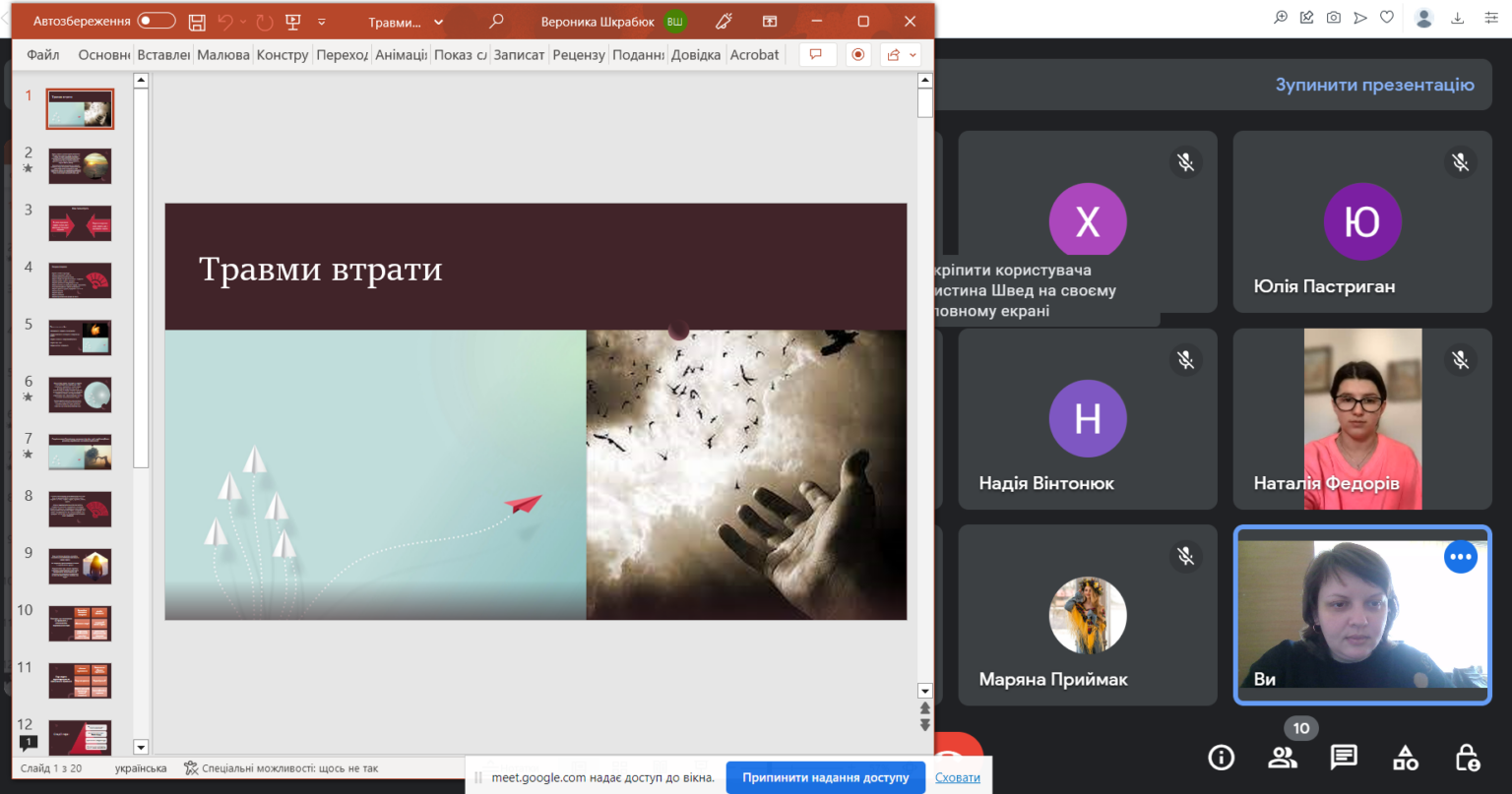
Task: Click the record button in the ribbon
Action: pyautogui.click(x=858, y=55)
